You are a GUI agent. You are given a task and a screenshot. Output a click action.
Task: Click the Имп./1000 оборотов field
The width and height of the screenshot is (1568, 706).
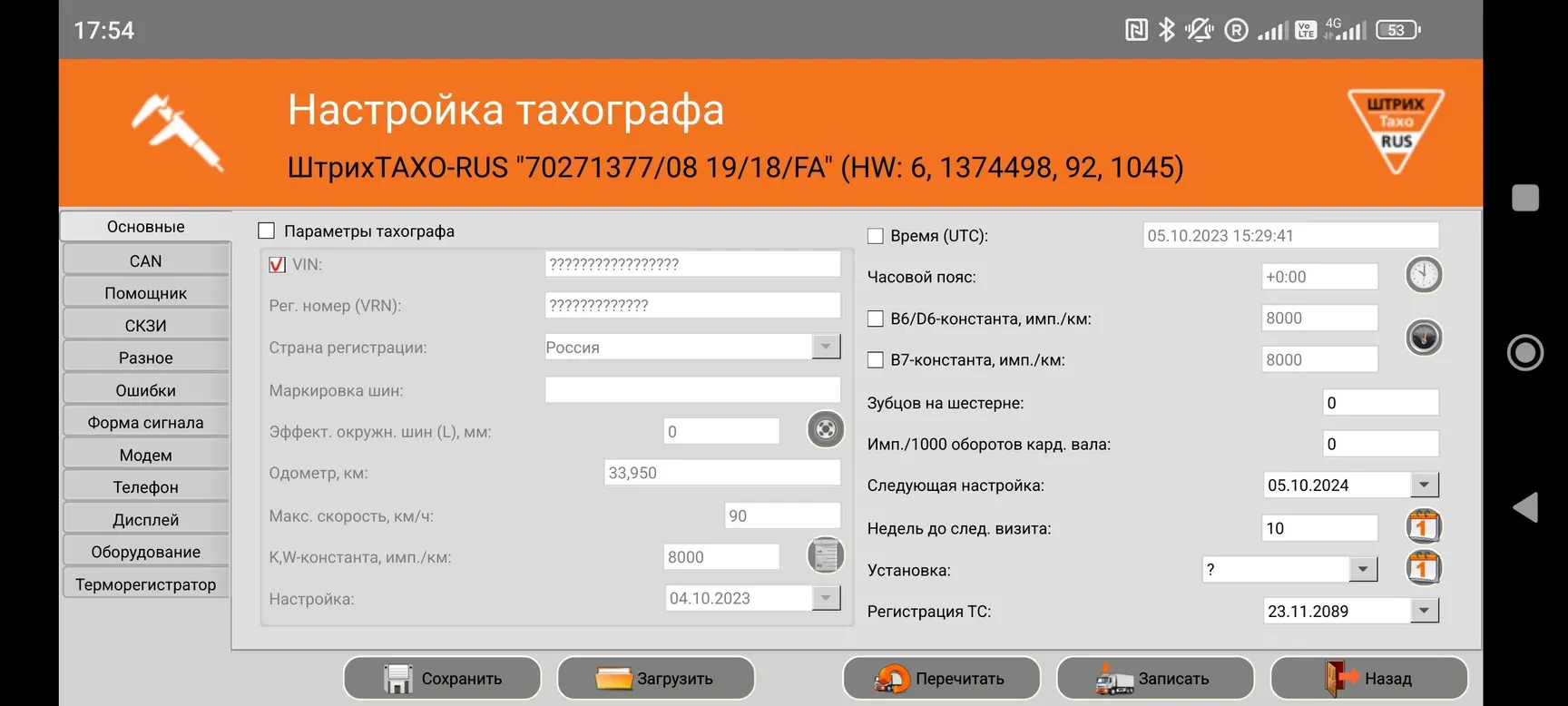(1381, 444)
